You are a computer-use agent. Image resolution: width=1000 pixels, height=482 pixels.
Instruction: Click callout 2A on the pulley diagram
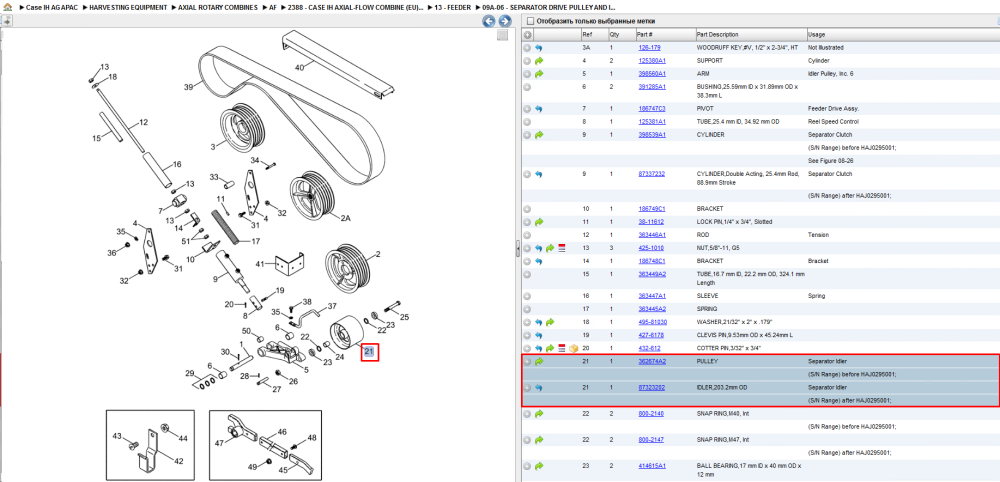[346, 218]
